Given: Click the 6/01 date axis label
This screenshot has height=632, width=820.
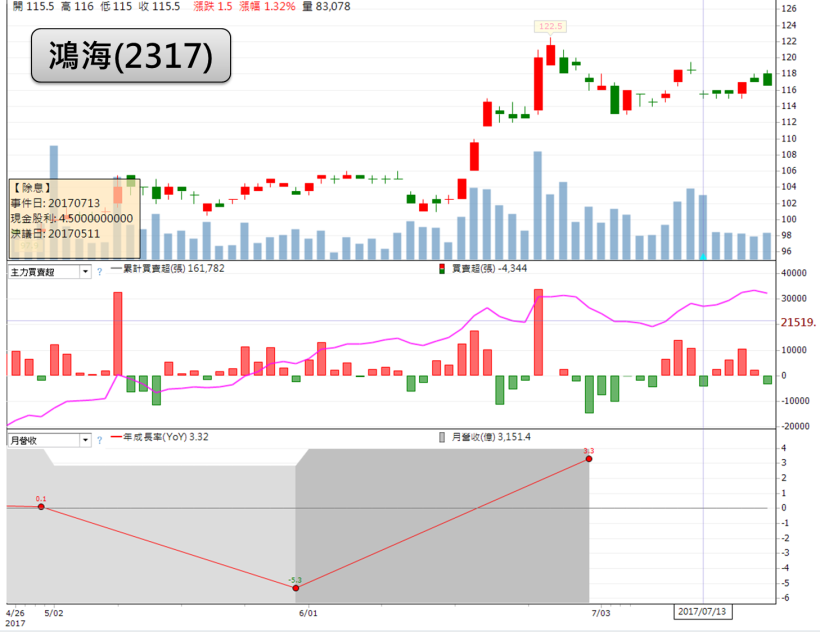Looking at the screenshot, I should tap(308, 613).
